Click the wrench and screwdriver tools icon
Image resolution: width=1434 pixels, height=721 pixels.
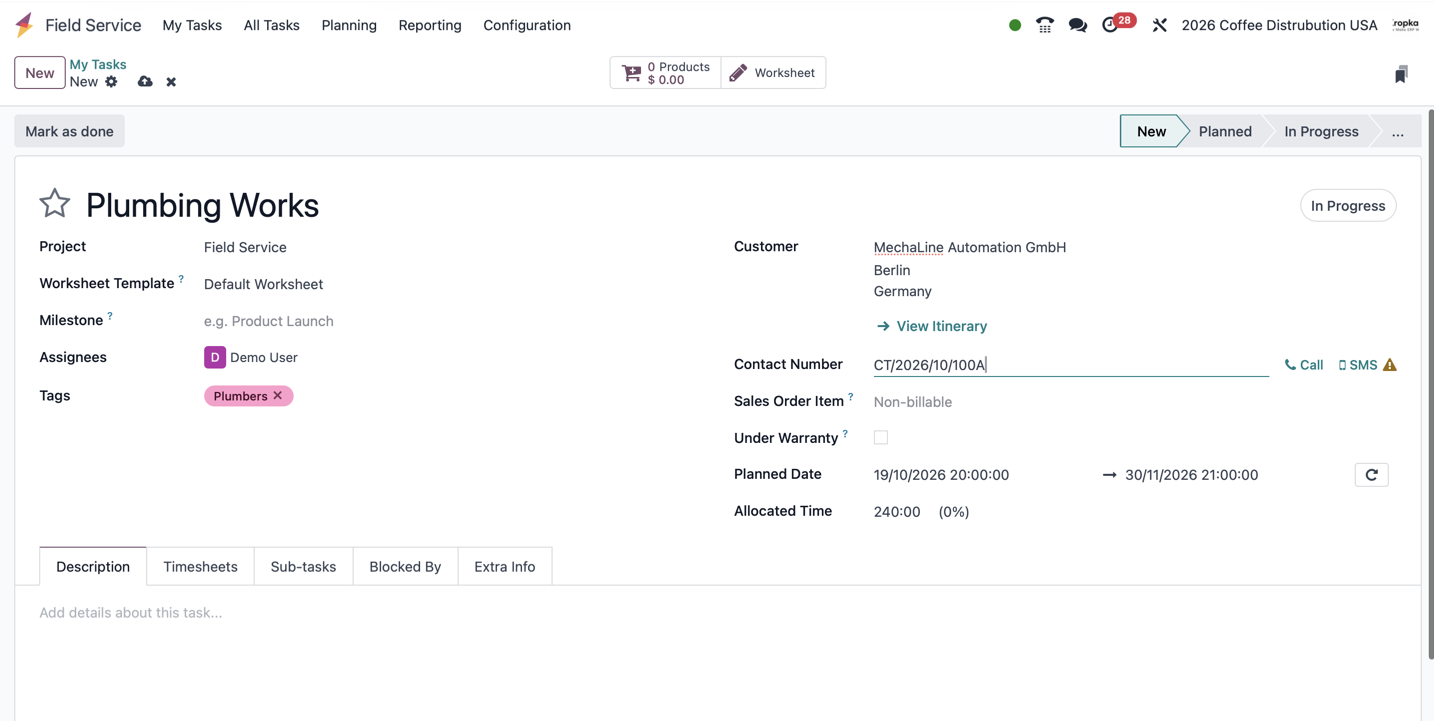(x=1160, y=25)
